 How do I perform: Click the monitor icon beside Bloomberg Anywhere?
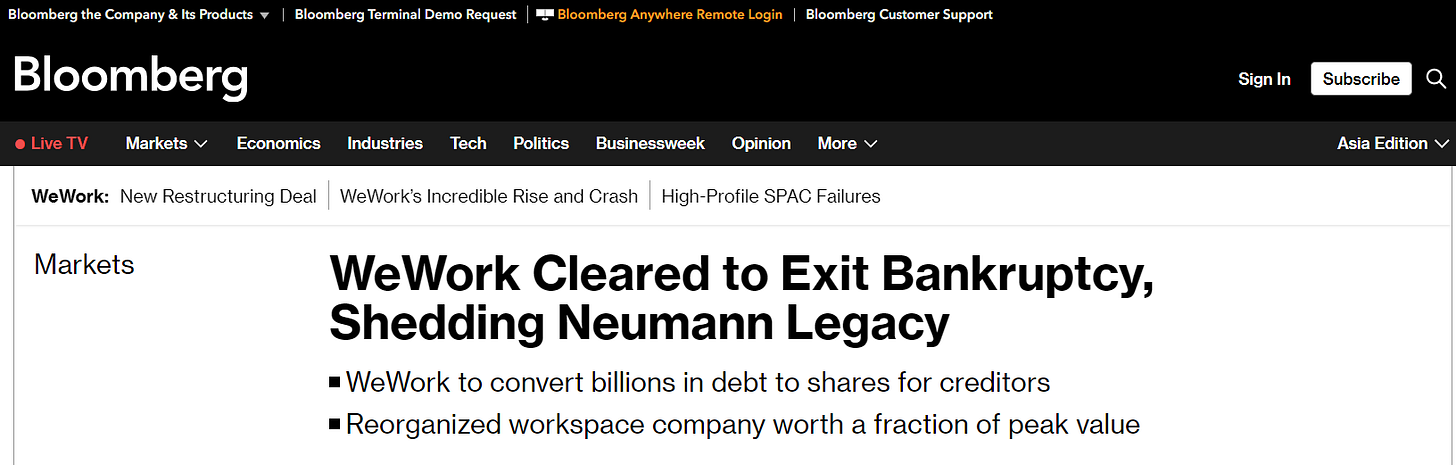coord(545,15)
